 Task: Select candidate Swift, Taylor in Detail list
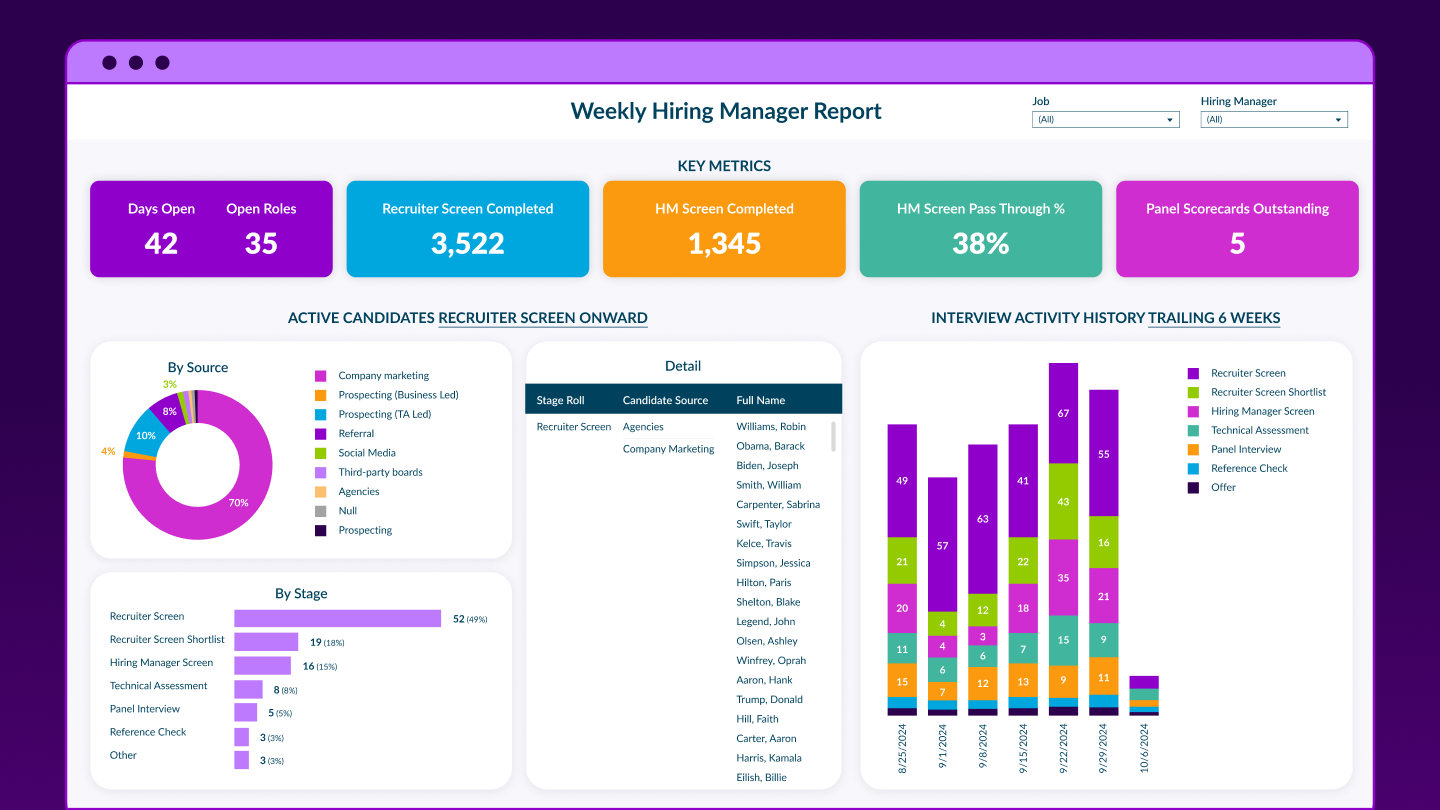click(x=764, y=524)
